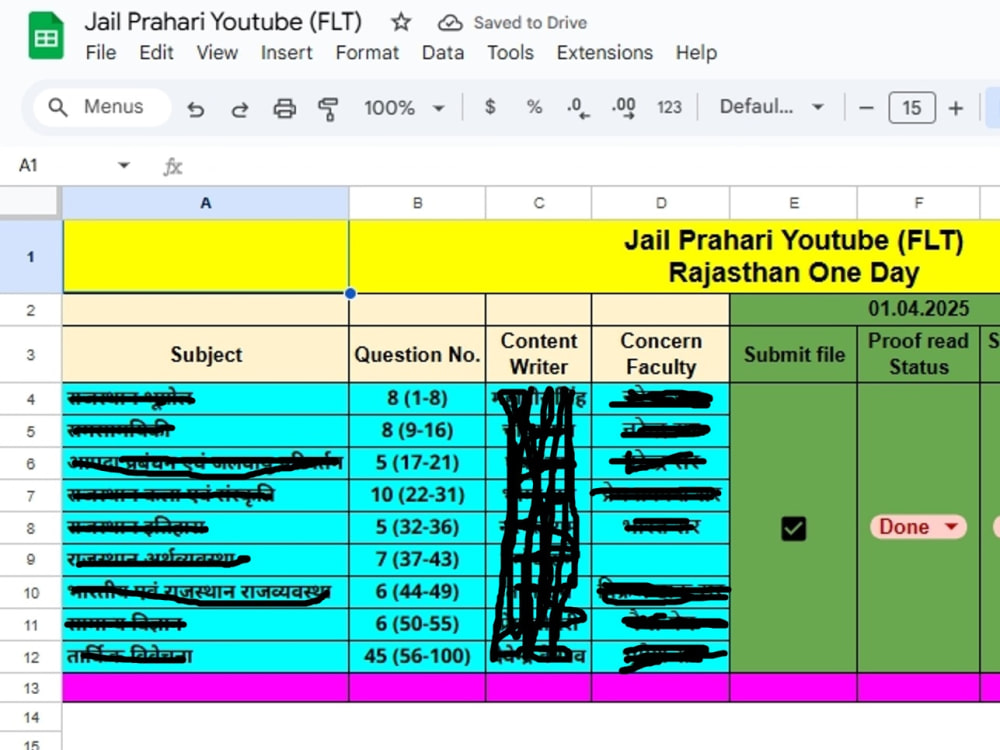The width and height of the screenshot is (1000, 750).
Task: Format cells as percent
Action: [534, 107]
